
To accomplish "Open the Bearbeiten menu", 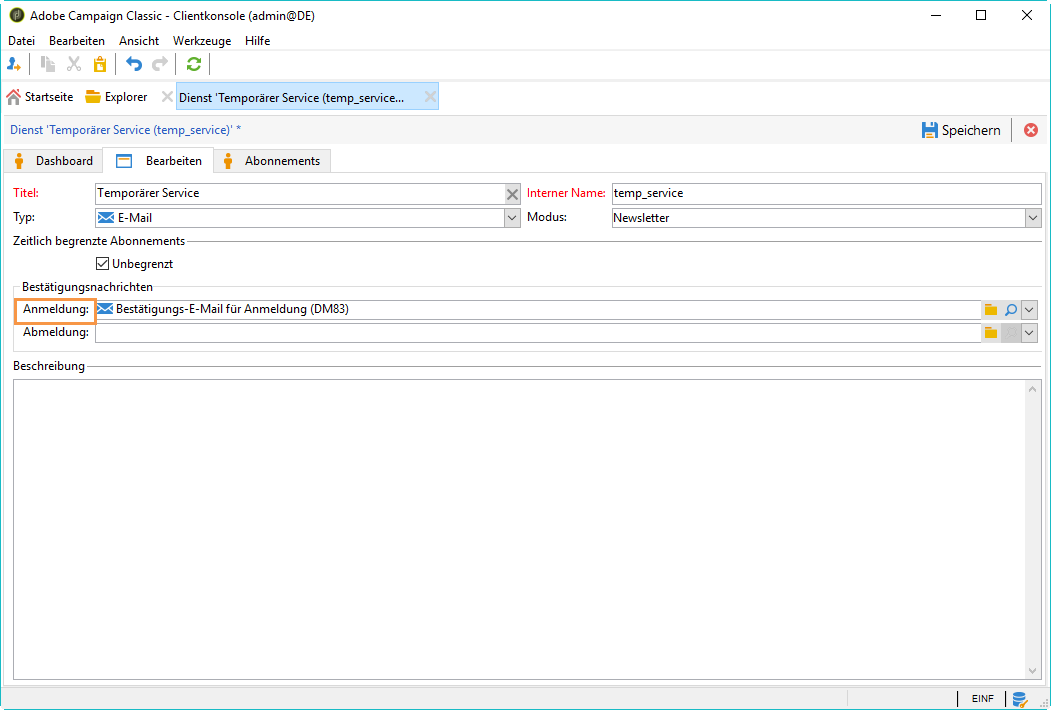I will pos(77,41).
